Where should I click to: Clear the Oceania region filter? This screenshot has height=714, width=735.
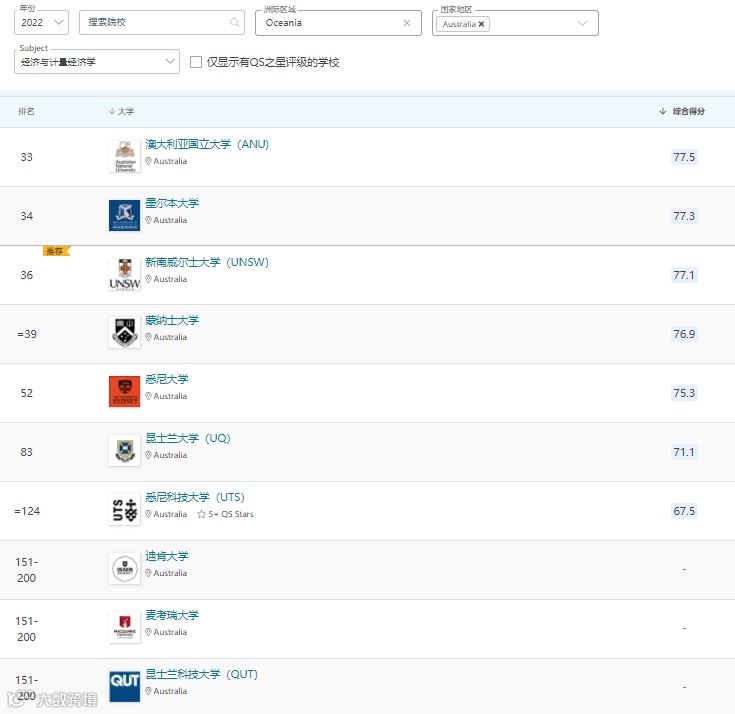coord(407,23)
